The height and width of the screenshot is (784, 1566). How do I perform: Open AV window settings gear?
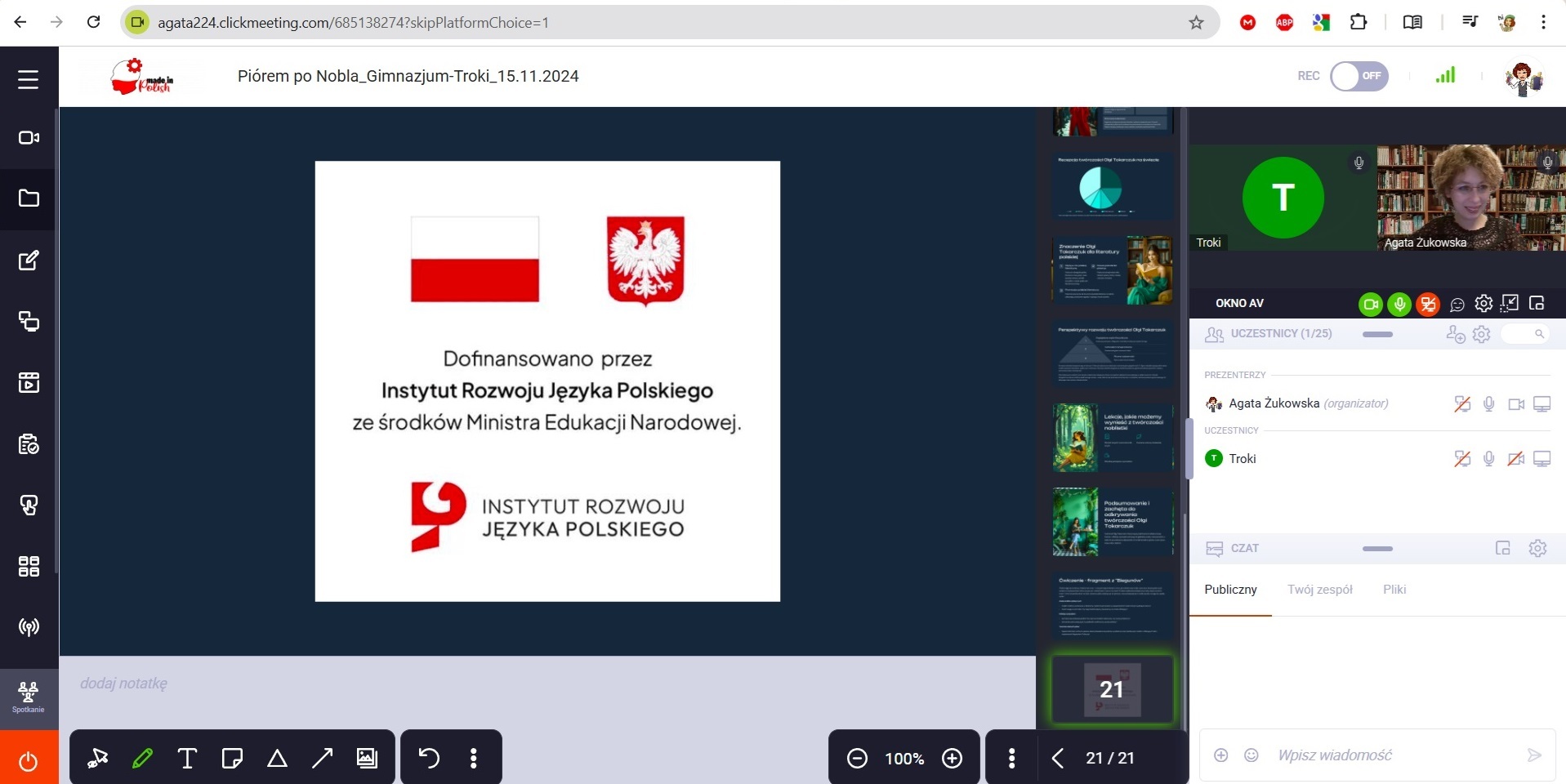click(1483, 304)
